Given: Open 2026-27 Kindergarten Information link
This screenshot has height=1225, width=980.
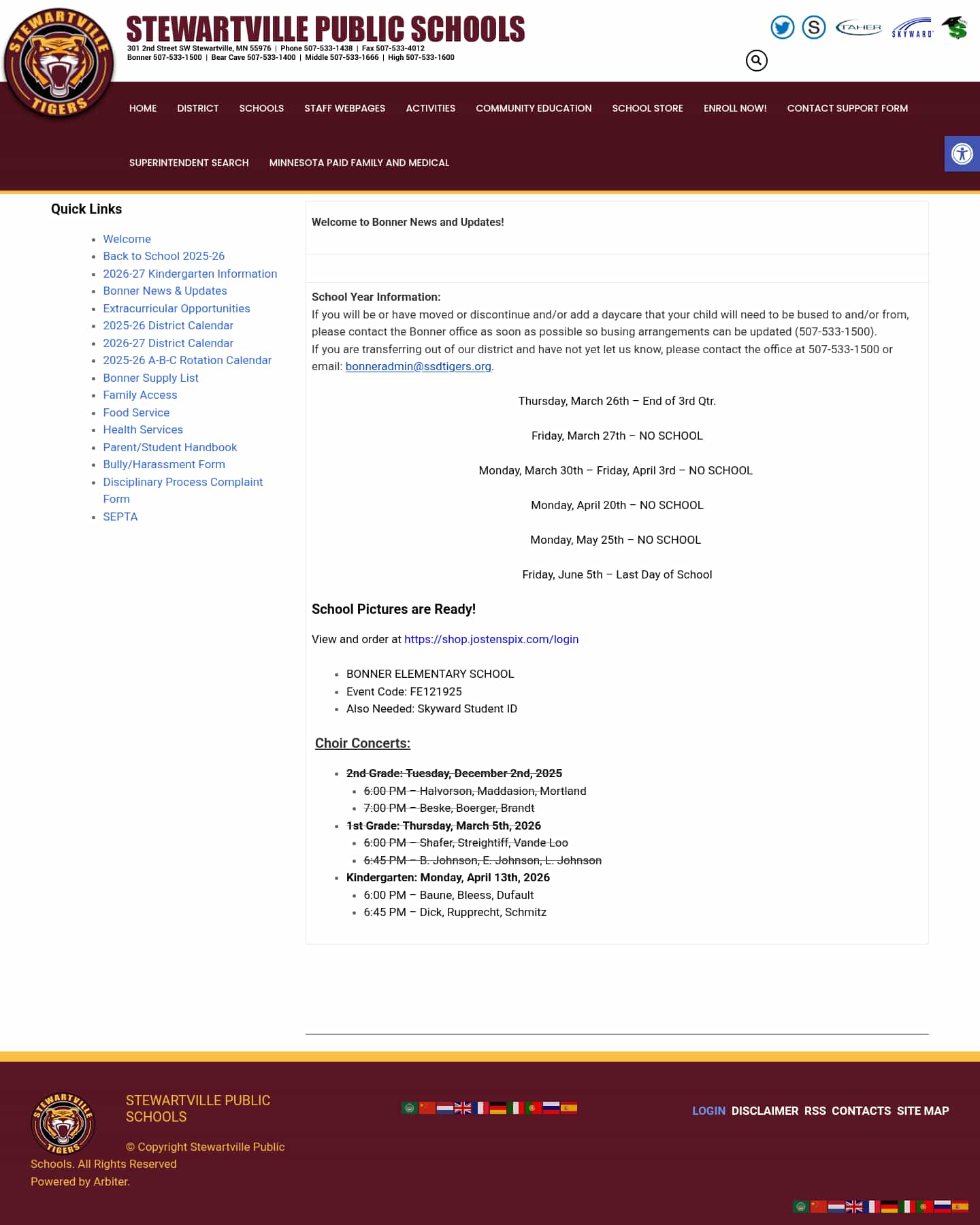Looking at the screenshot, I should pos(190,274).
